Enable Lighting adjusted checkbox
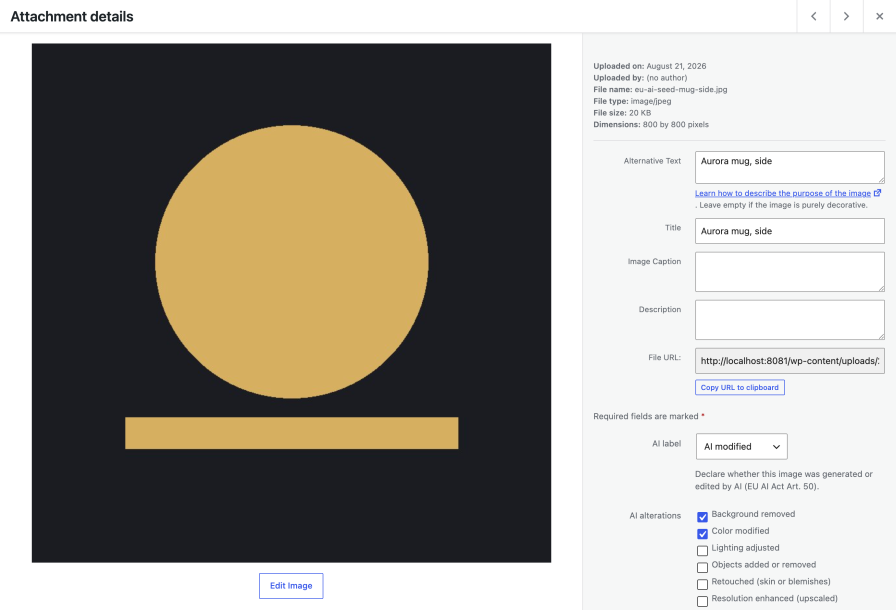Image resolution: width=896 pixels, height=610 pixels. click(x=702, y=551)
